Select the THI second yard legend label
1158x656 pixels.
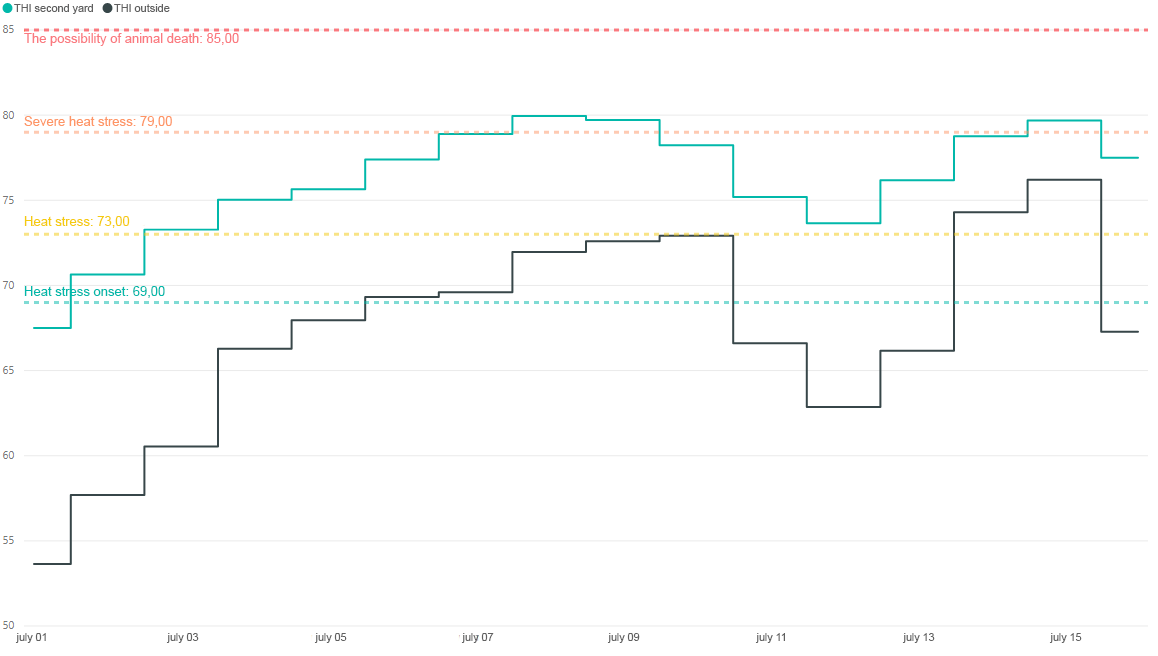(x=54, y=9)
